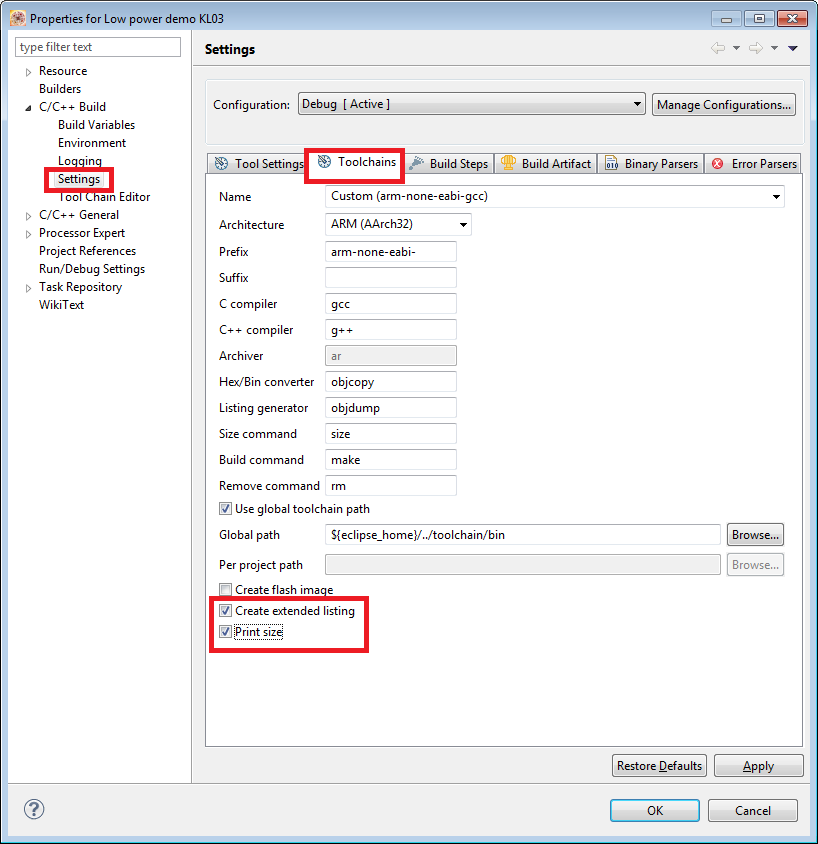Viewport: 818px width, 844px height.
Task: Click the Remove command field
Action: click(x=391, y=486)
